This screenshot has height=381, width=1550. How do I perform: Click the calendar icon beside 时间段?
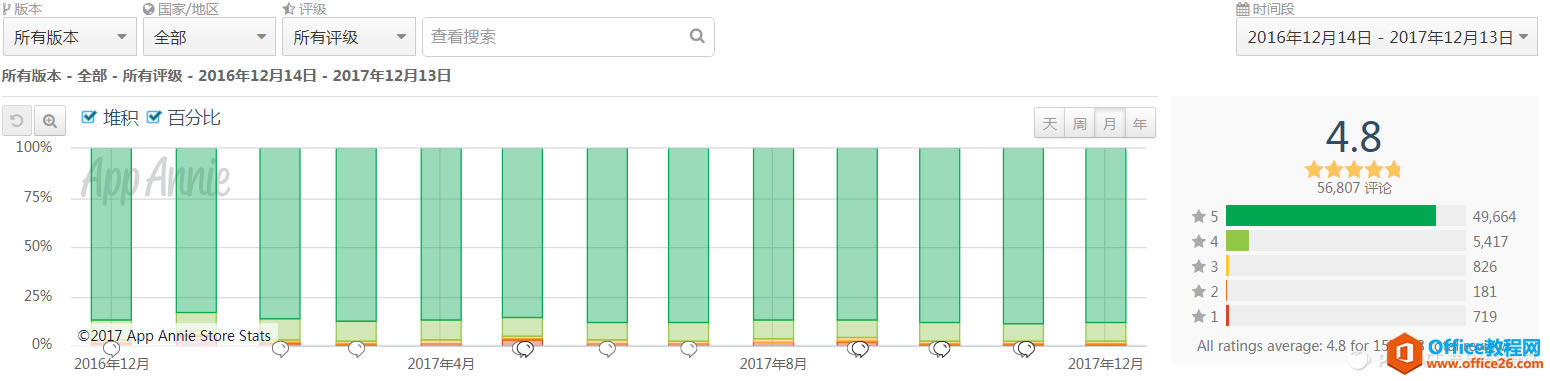[1244, 9]
